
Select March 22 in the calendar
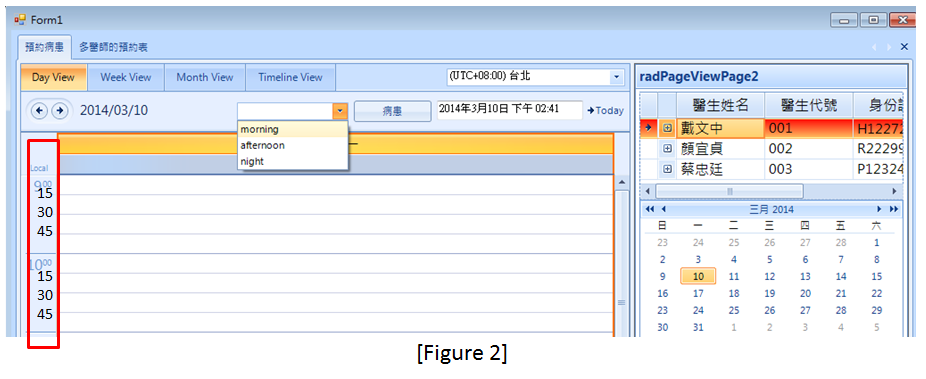pyautogui.click(x=876, y=293)
